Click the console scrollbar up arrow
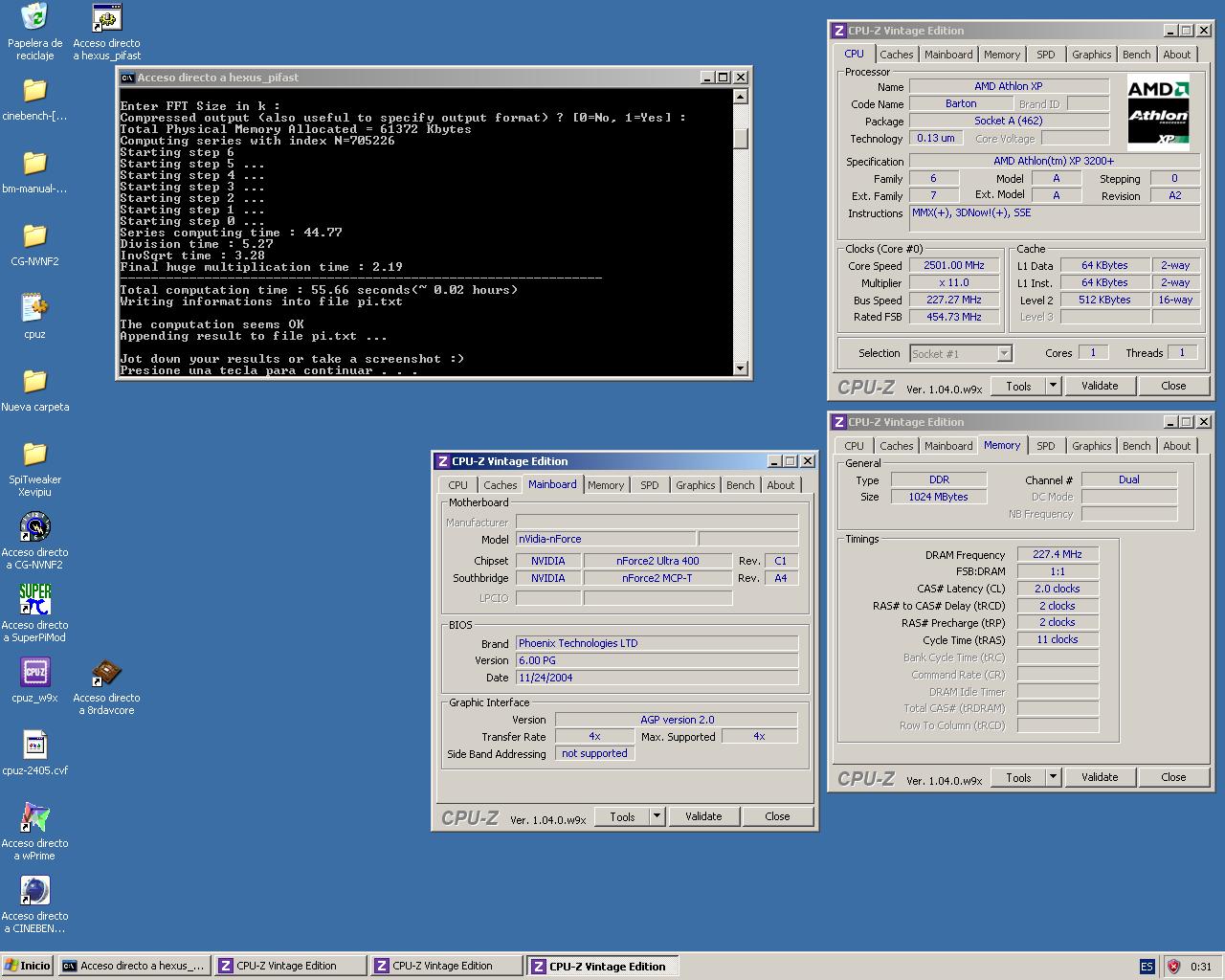Screen dimensions: 1225x980 741,97
